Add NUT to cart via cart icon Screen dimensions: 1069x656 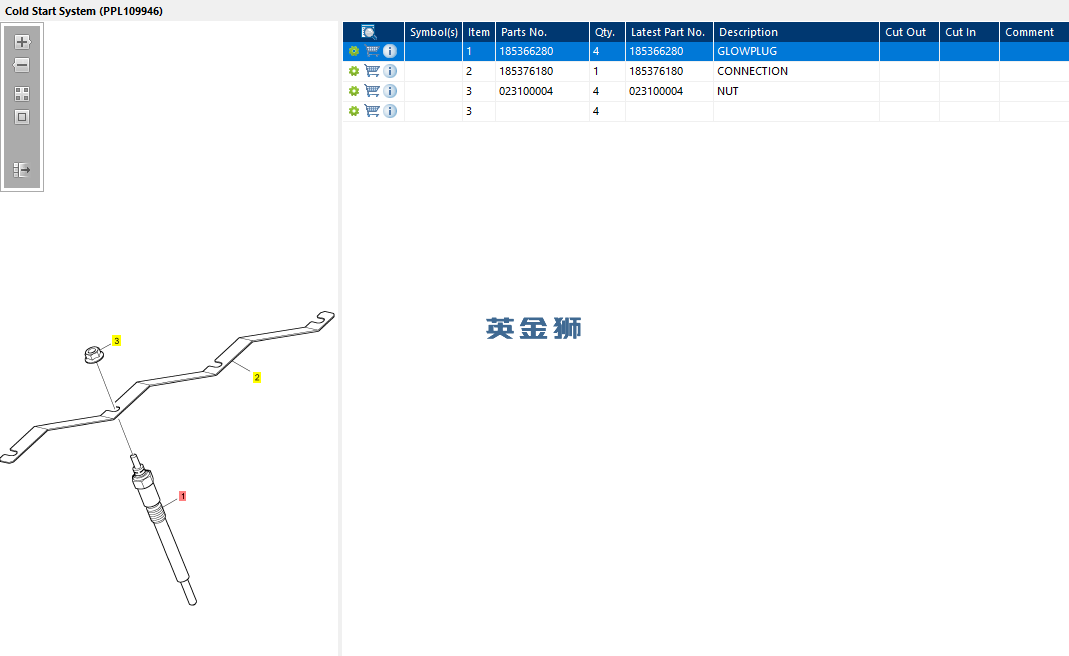coord(372,91)
